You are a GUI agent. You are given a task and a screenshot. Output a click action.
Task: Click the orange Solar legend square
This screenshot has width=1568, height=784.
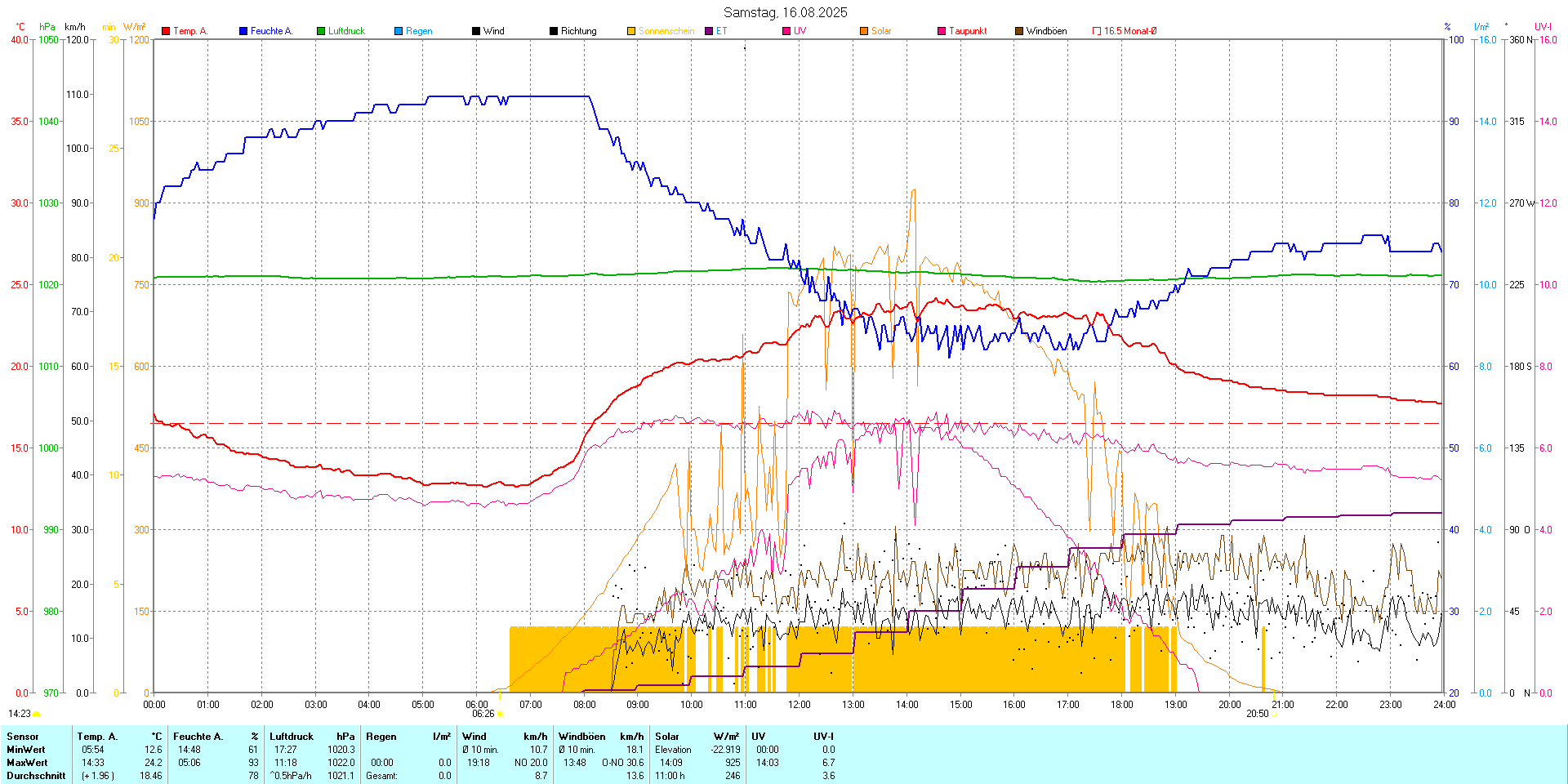click(864, 31)
